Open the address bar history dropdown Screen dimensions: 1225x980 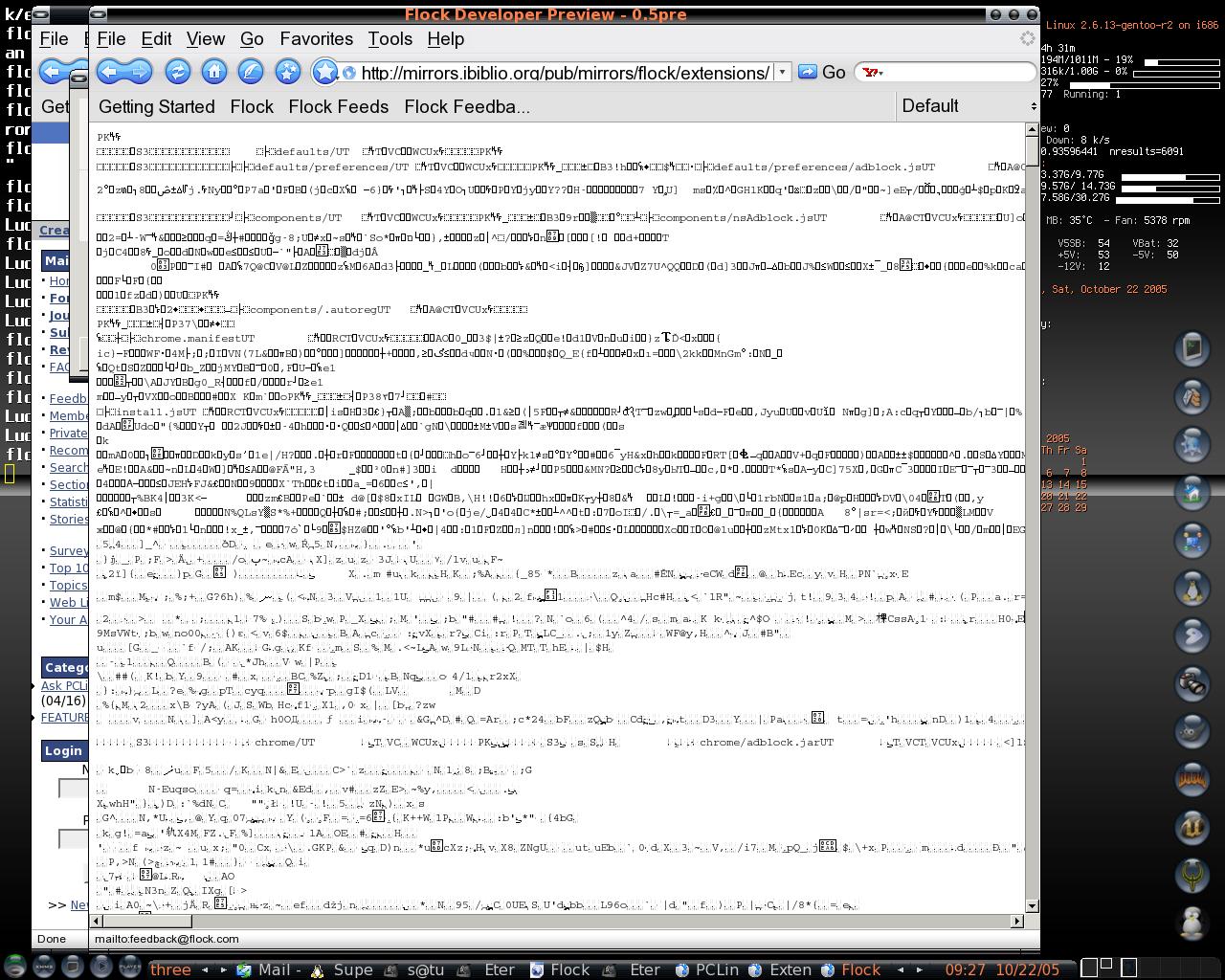(782, 73)
